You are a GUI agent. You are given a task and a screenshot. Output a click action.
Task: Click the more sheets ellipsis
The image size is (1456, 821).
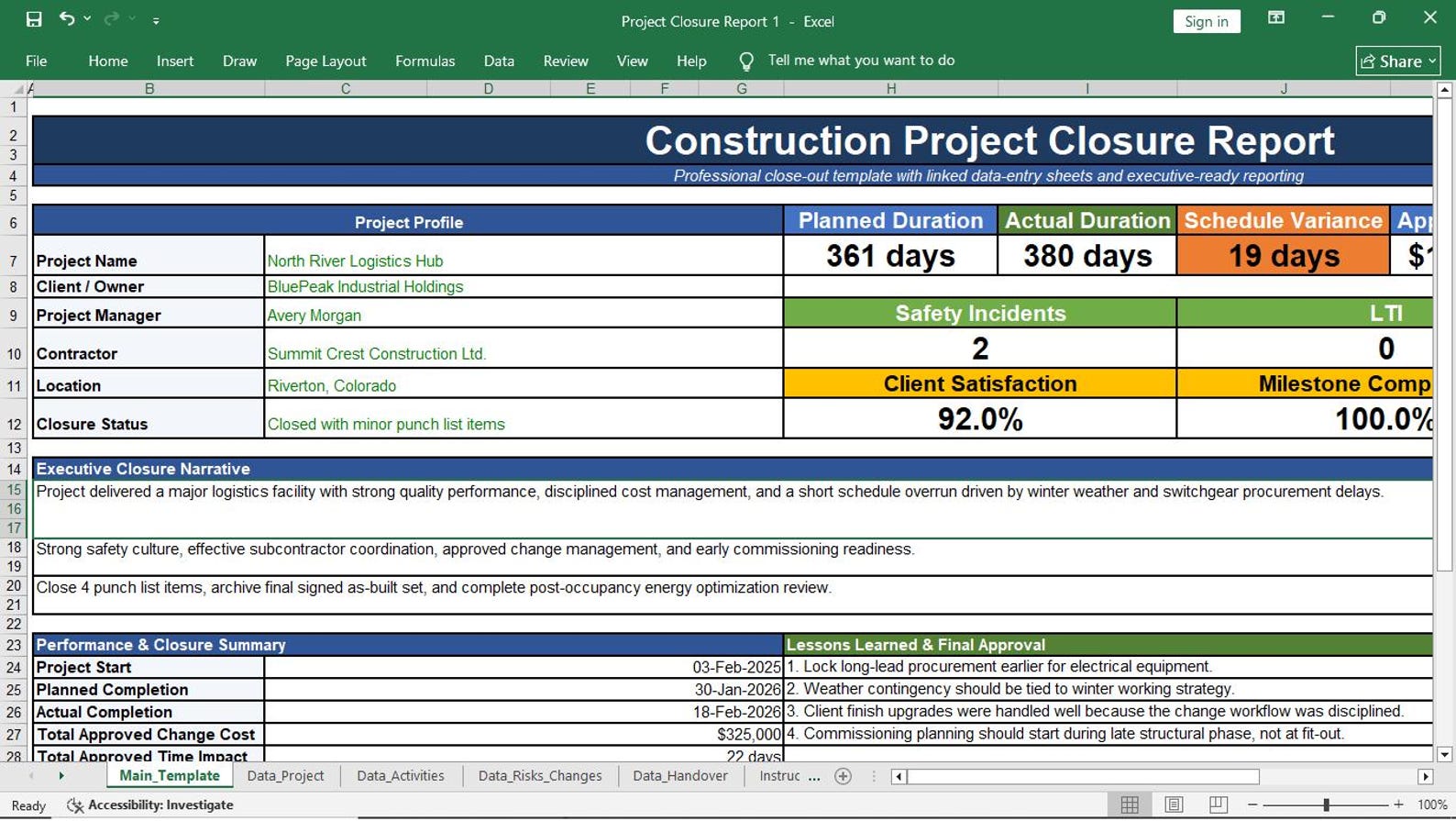pyautogui.click(x=814, y=777)
